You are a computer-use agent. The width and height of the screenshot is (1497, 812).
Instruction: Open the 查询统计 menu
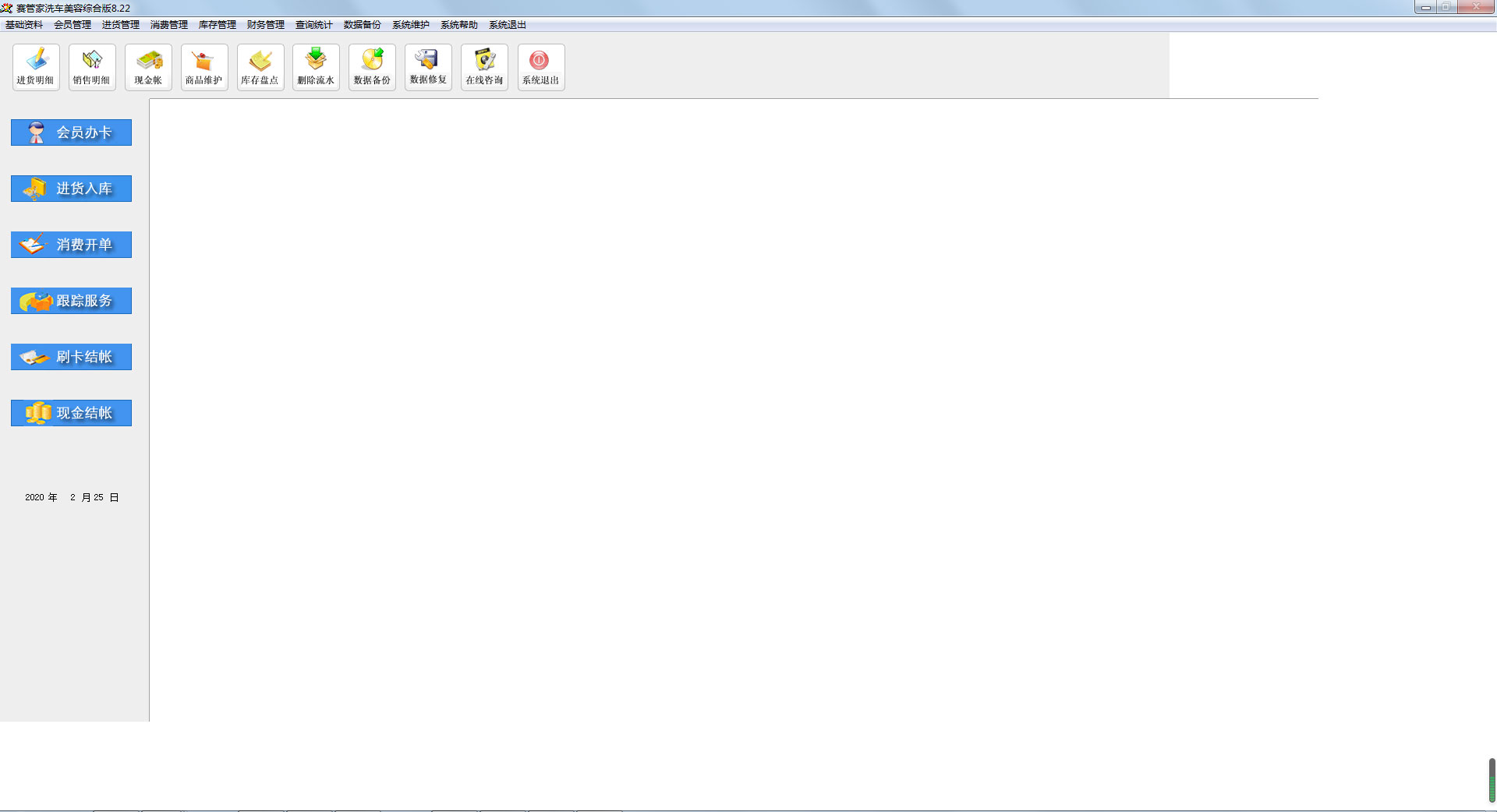(x=314, y=25)
